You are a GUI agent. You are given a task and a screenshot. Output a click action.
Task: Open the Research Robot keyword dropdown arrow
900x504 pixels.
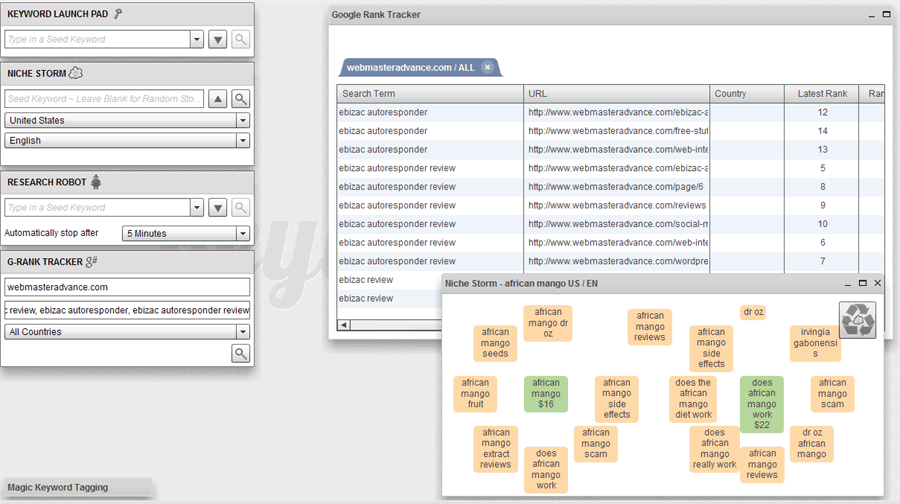(197, 208)
